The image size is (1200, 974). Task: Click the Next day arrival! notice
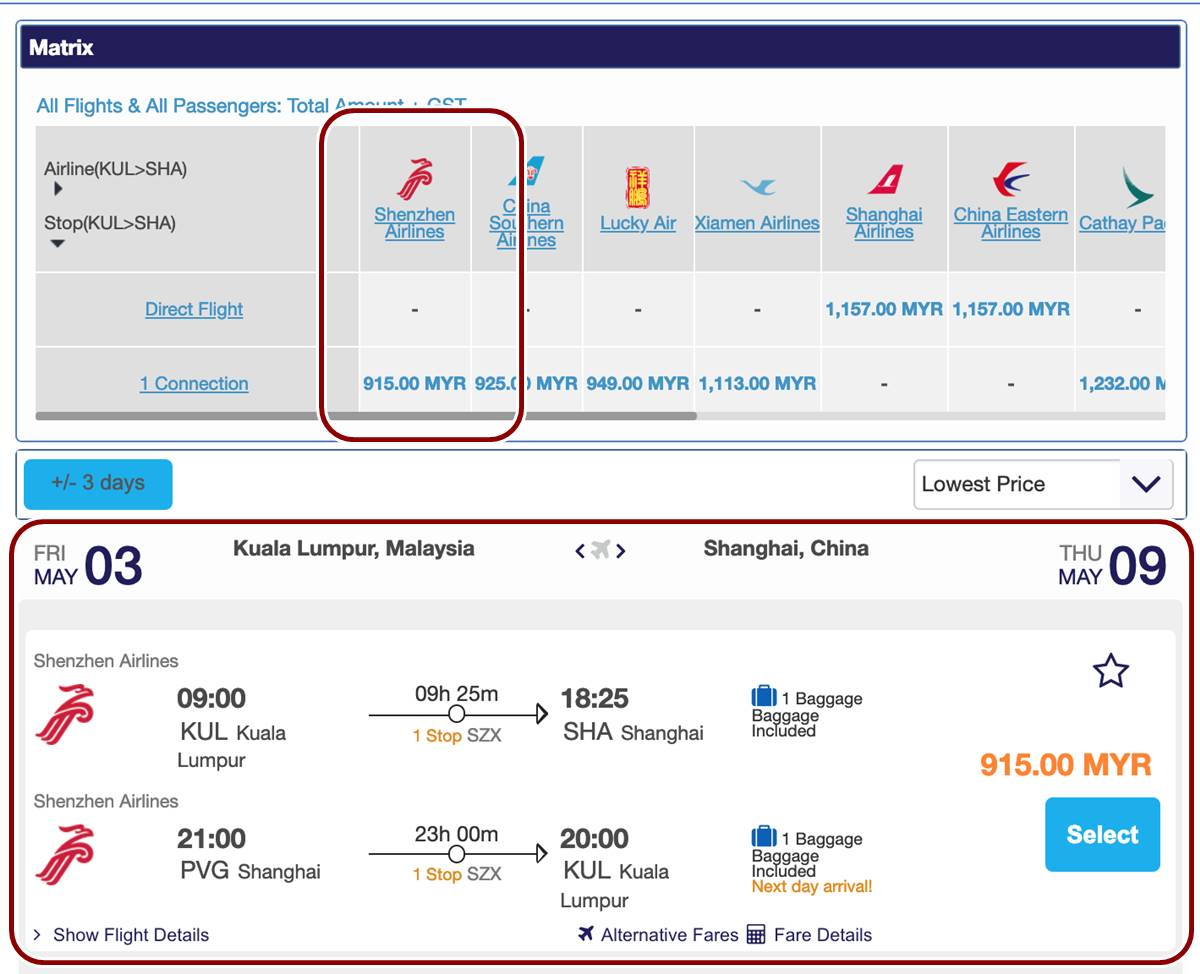(x=812, y=886)
